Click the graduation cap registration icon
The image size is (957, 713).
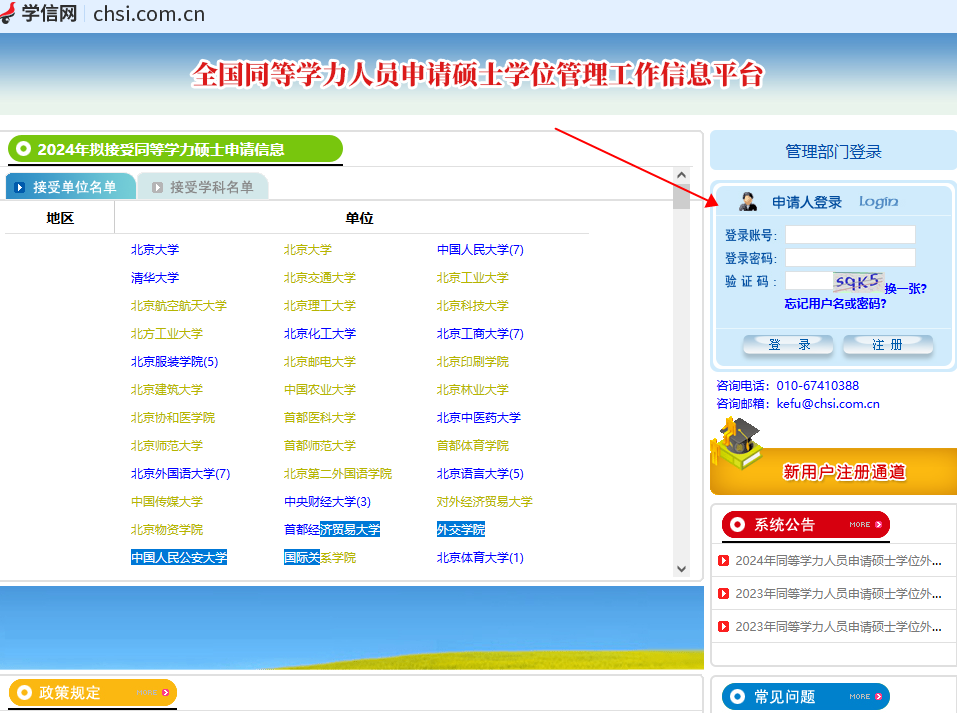pos(739,443)
